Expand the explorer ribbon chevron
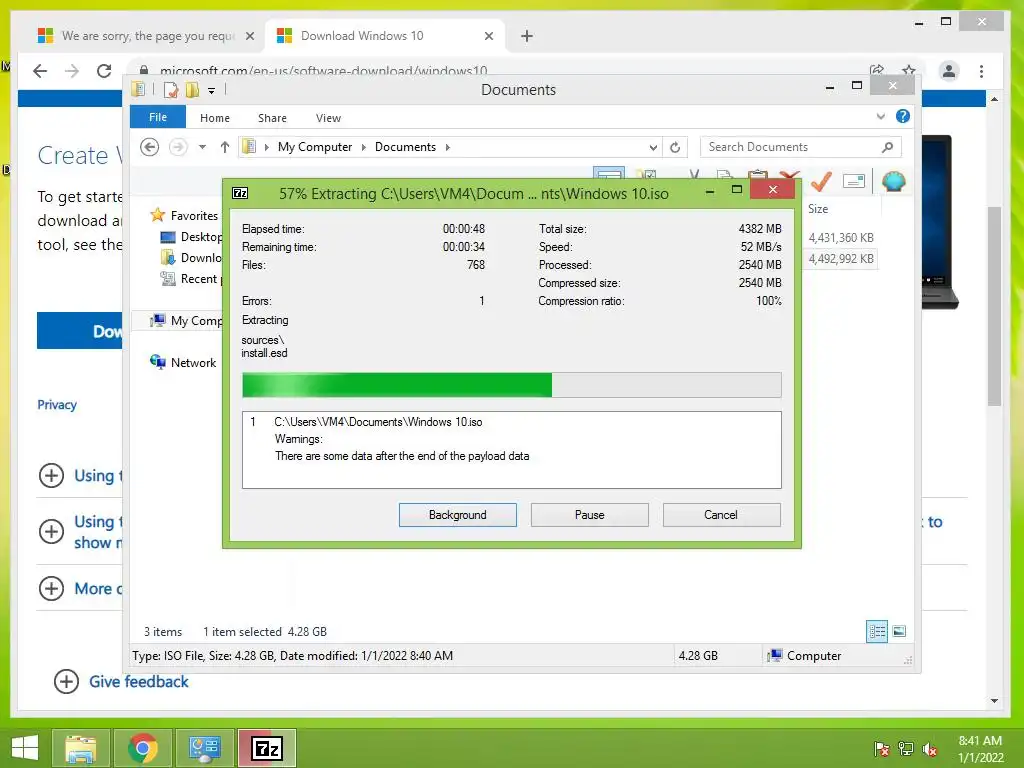This screenshot has width=1024, height=768. point(881,116)
